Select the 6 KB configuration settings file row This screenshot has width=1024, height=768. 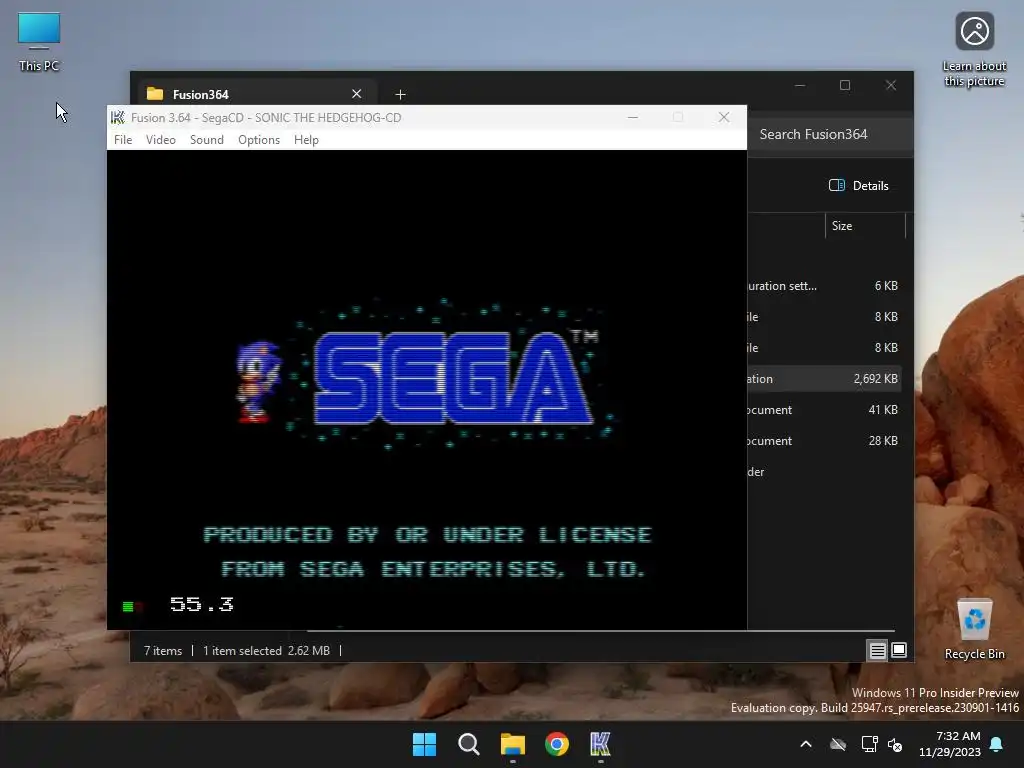tap(824, 286)
